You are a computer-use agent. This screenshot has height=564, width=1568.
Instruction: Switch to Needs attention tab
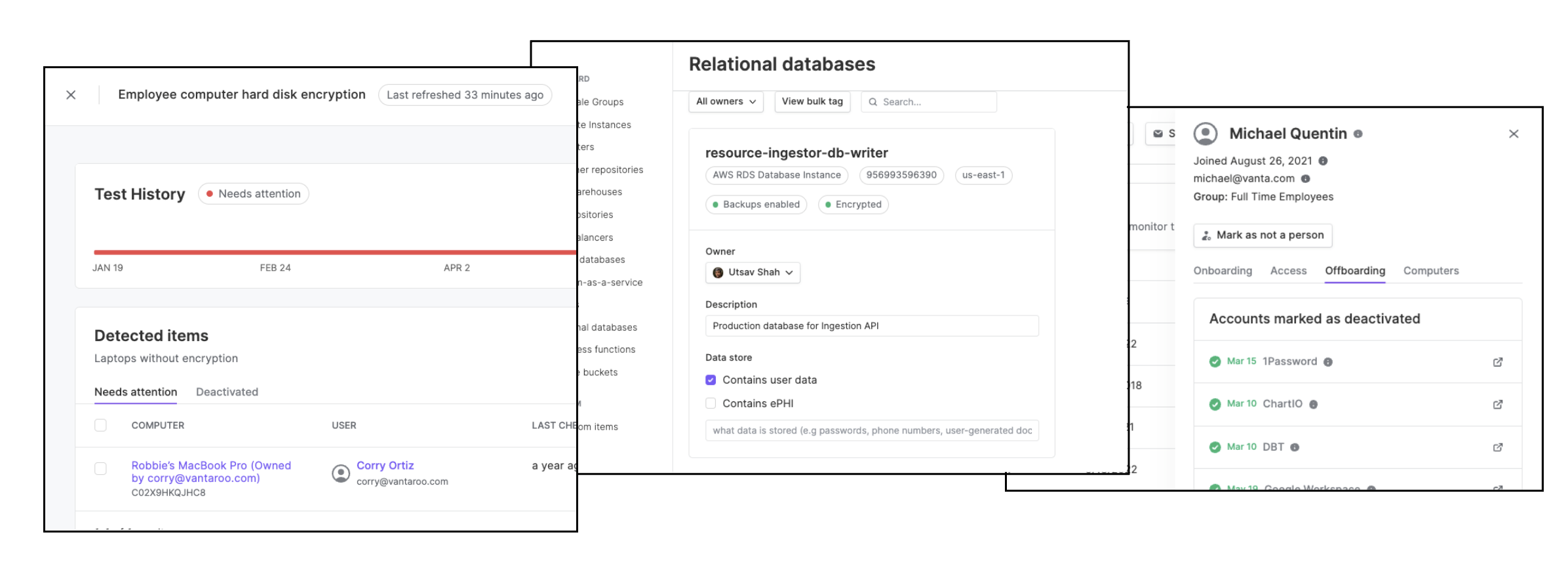[136, 392]
